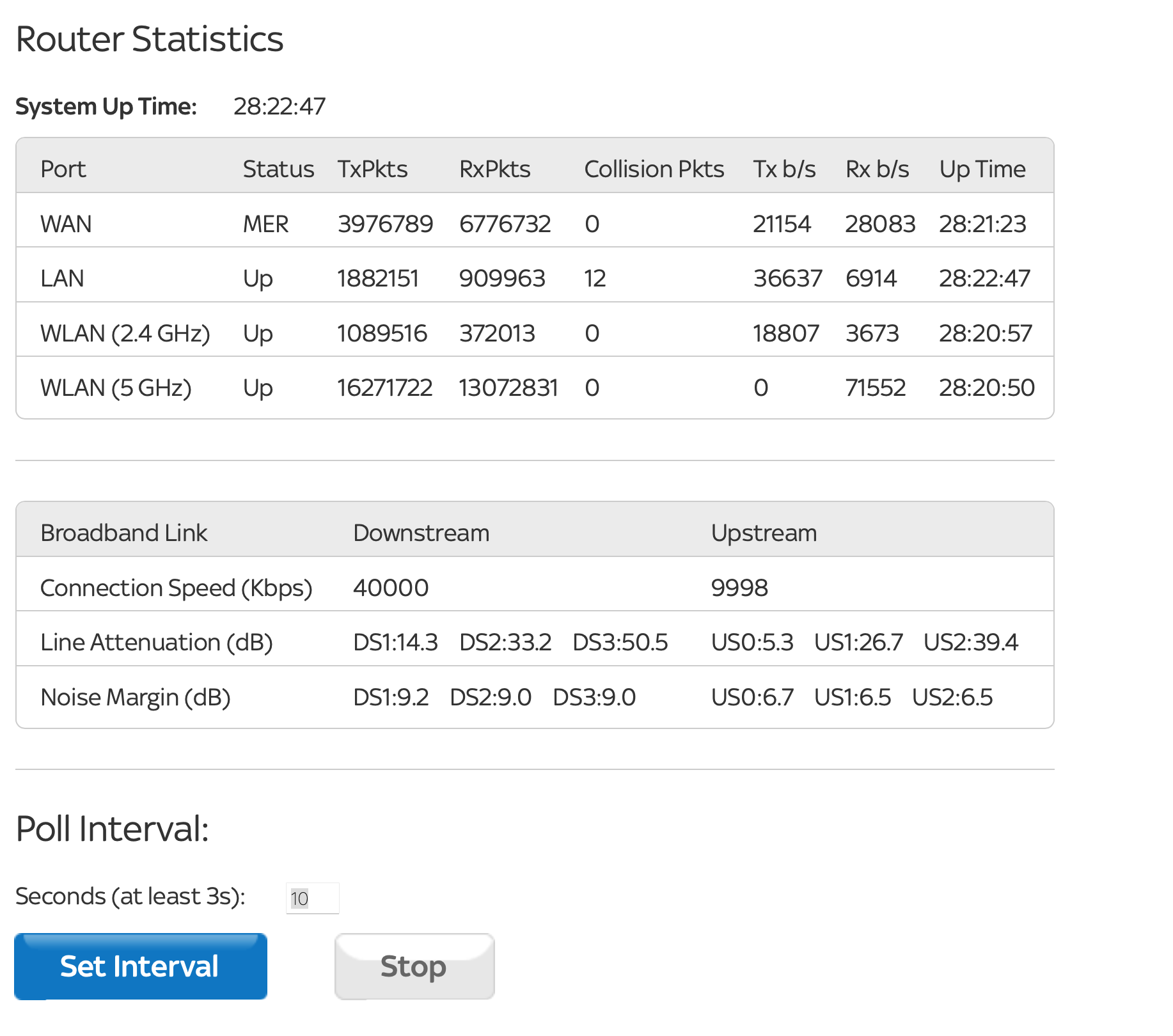Click the WLAN (5 GHz) row label

pos(116,388)
